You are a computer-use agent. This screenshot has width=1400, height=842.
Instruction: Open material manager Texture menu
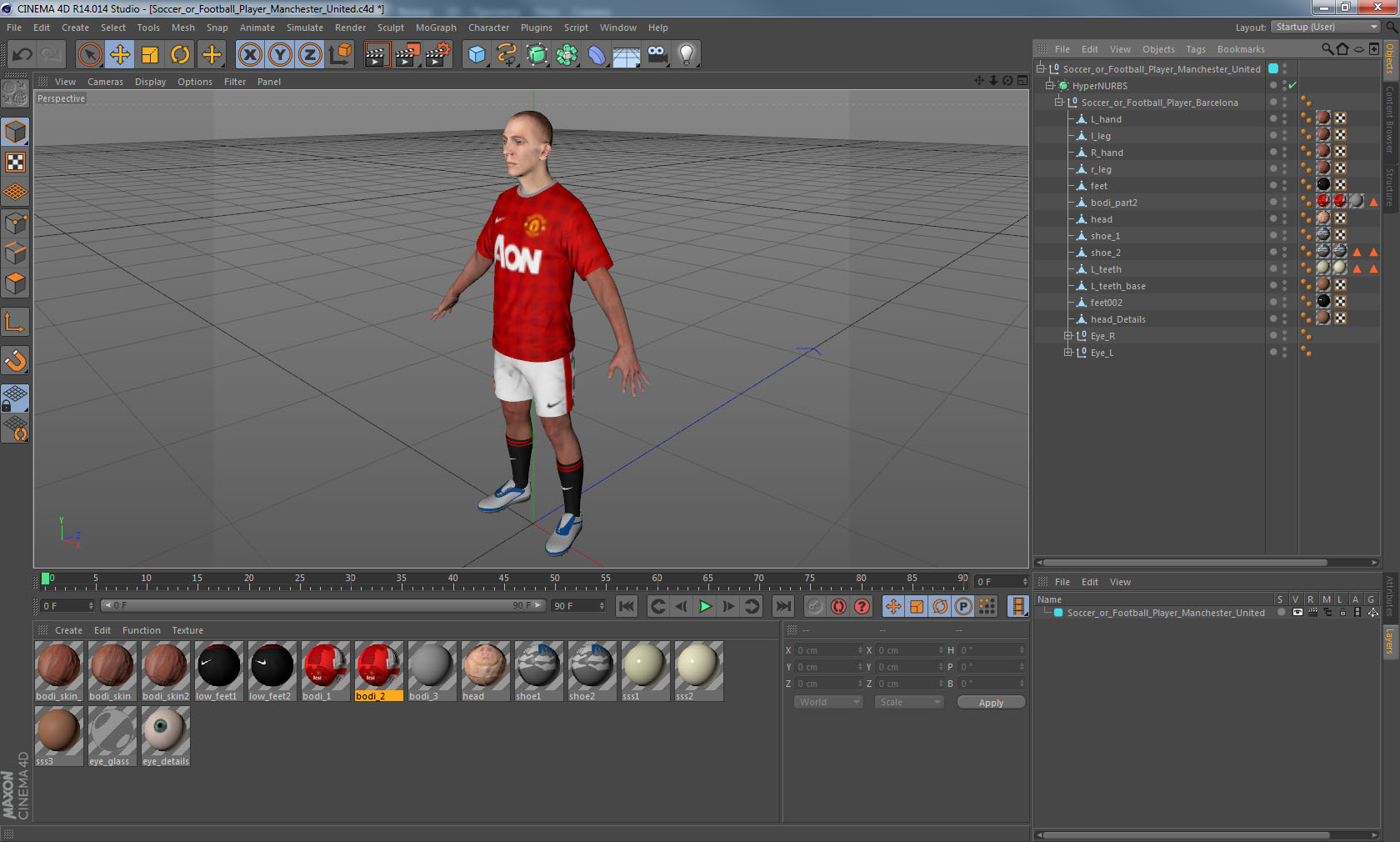(x=187, y=630)
